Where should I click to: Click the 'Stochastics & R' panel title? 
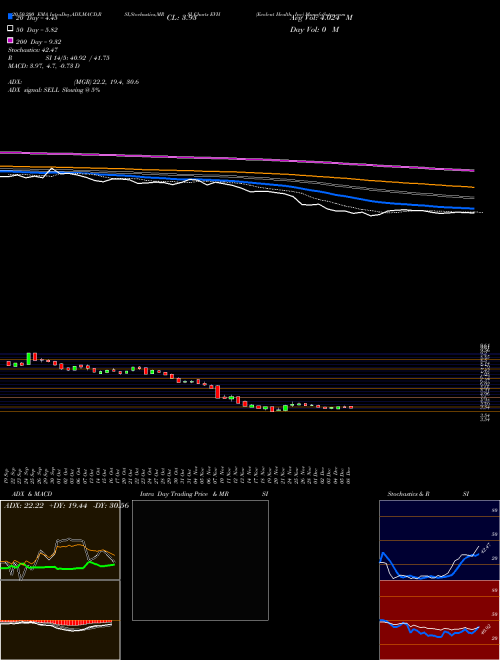[x=409, y=494]
